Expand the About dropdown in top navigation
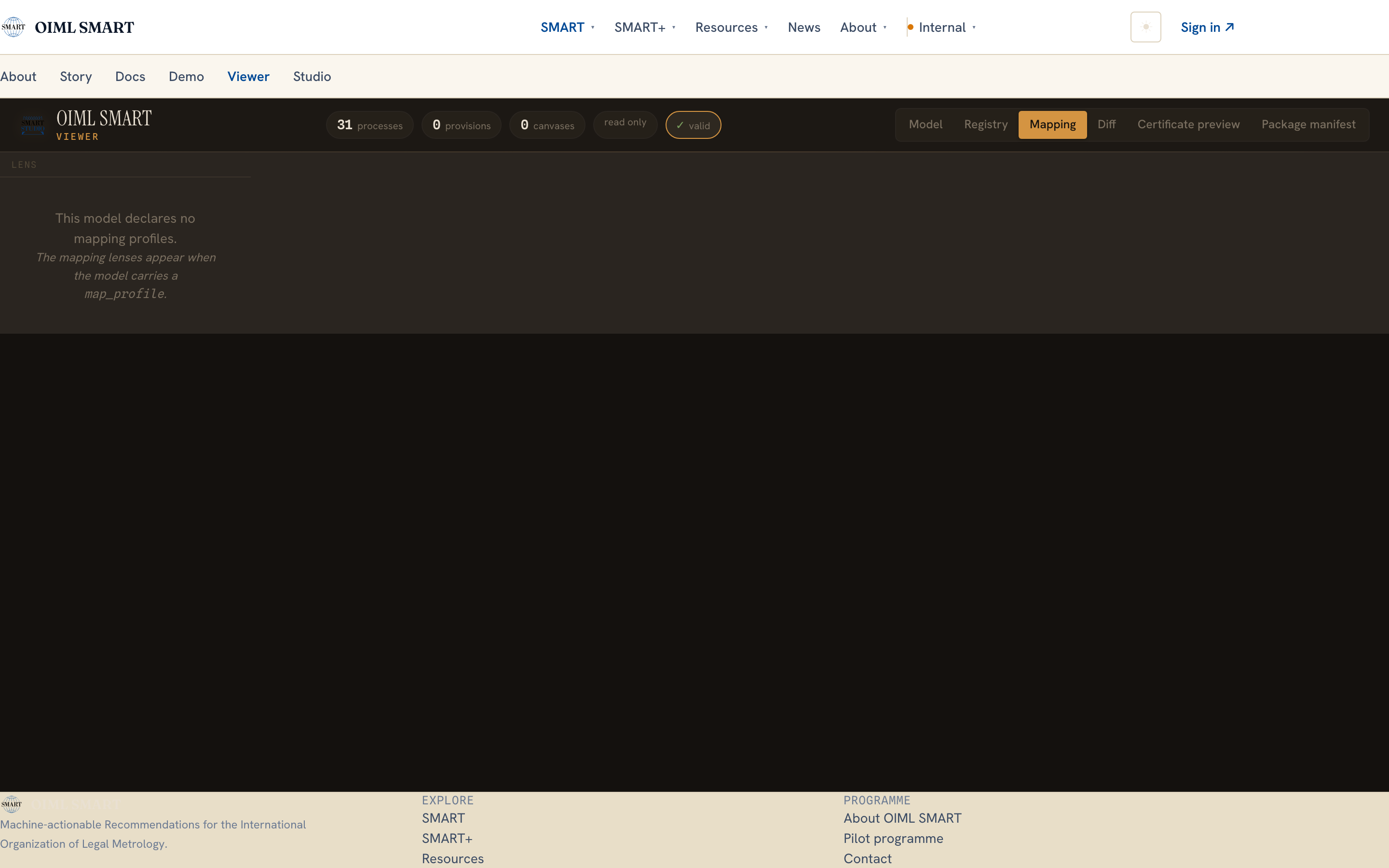 click(x=863, y=27)
